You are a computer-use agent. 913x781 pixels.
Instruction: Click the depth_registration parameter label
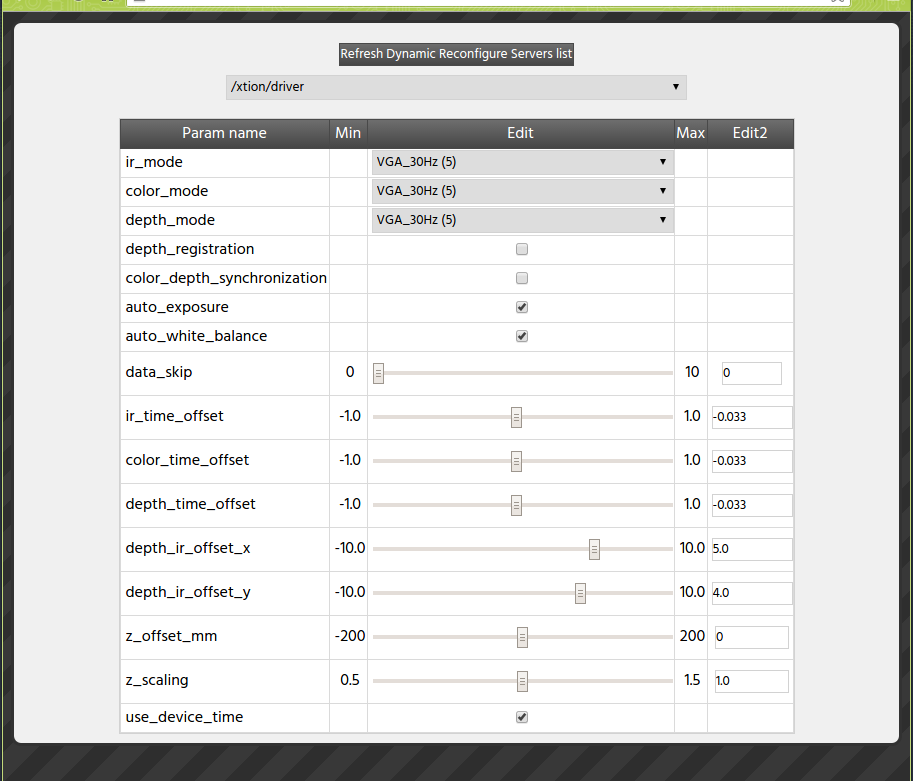(190, 249)
